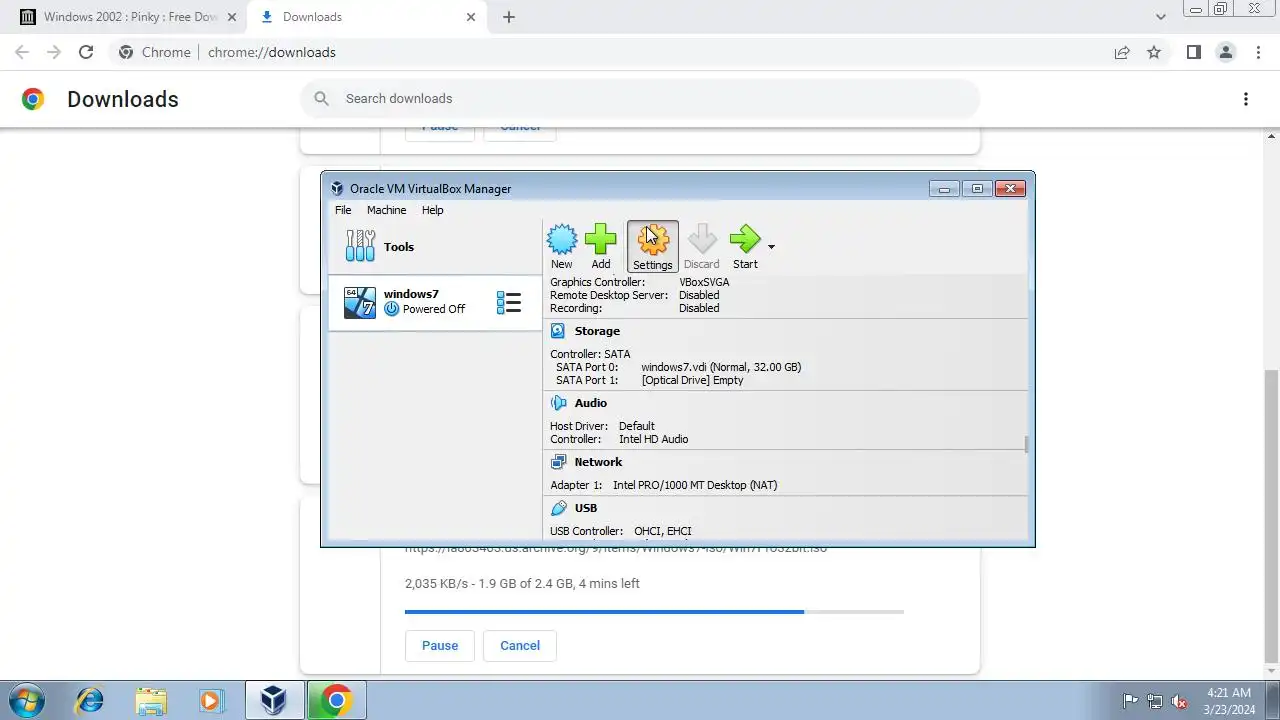
Task: Click the Network adapter icon
Action: point(558,462)
